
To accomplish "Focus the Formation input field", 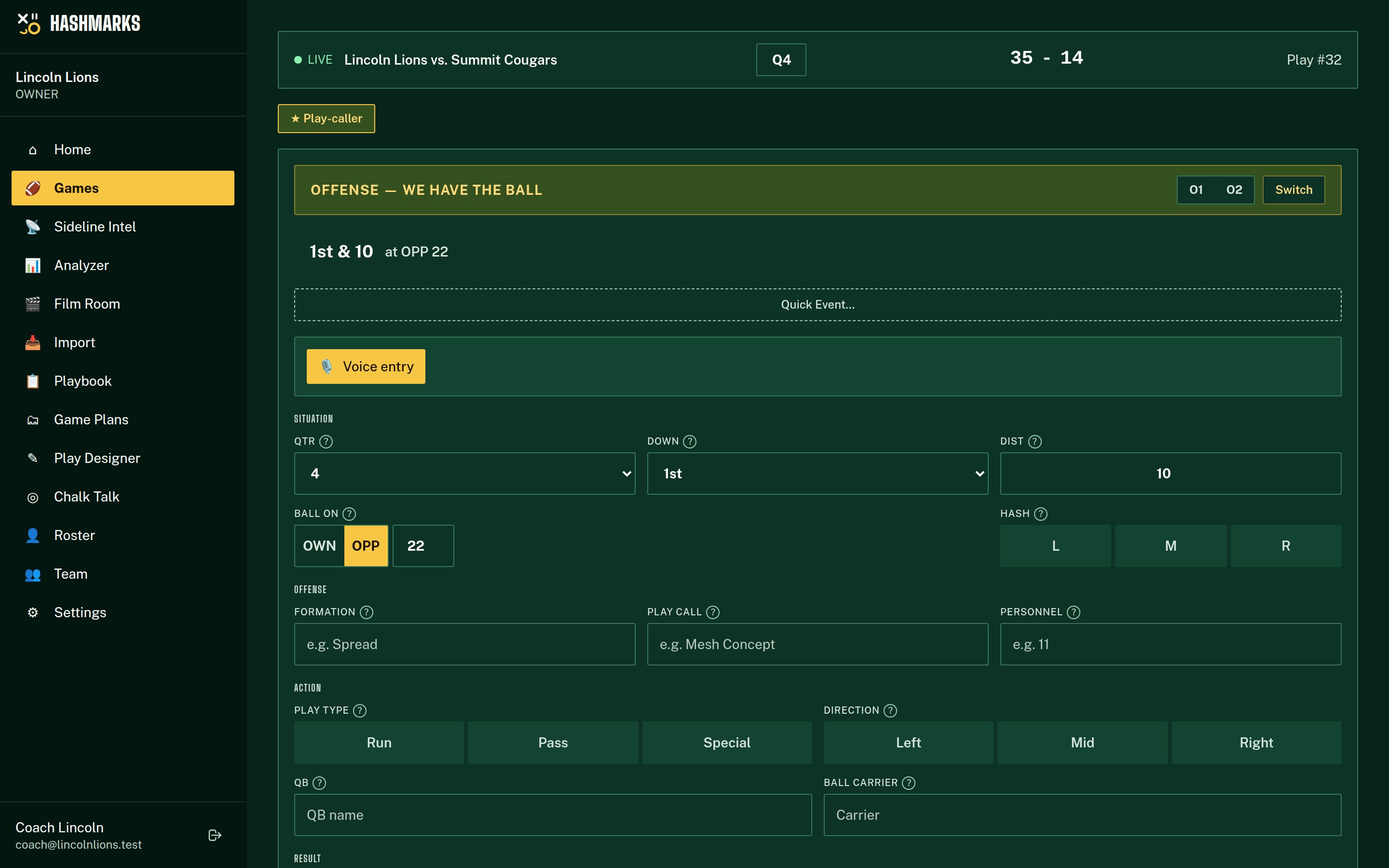I will click(464, 644).
